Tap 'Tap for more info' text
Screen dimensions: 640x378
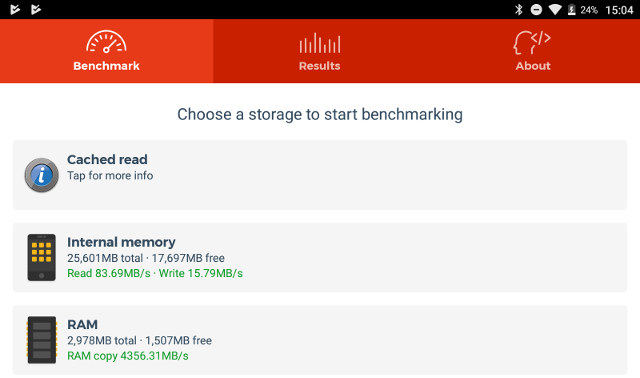tap(110, 176)
